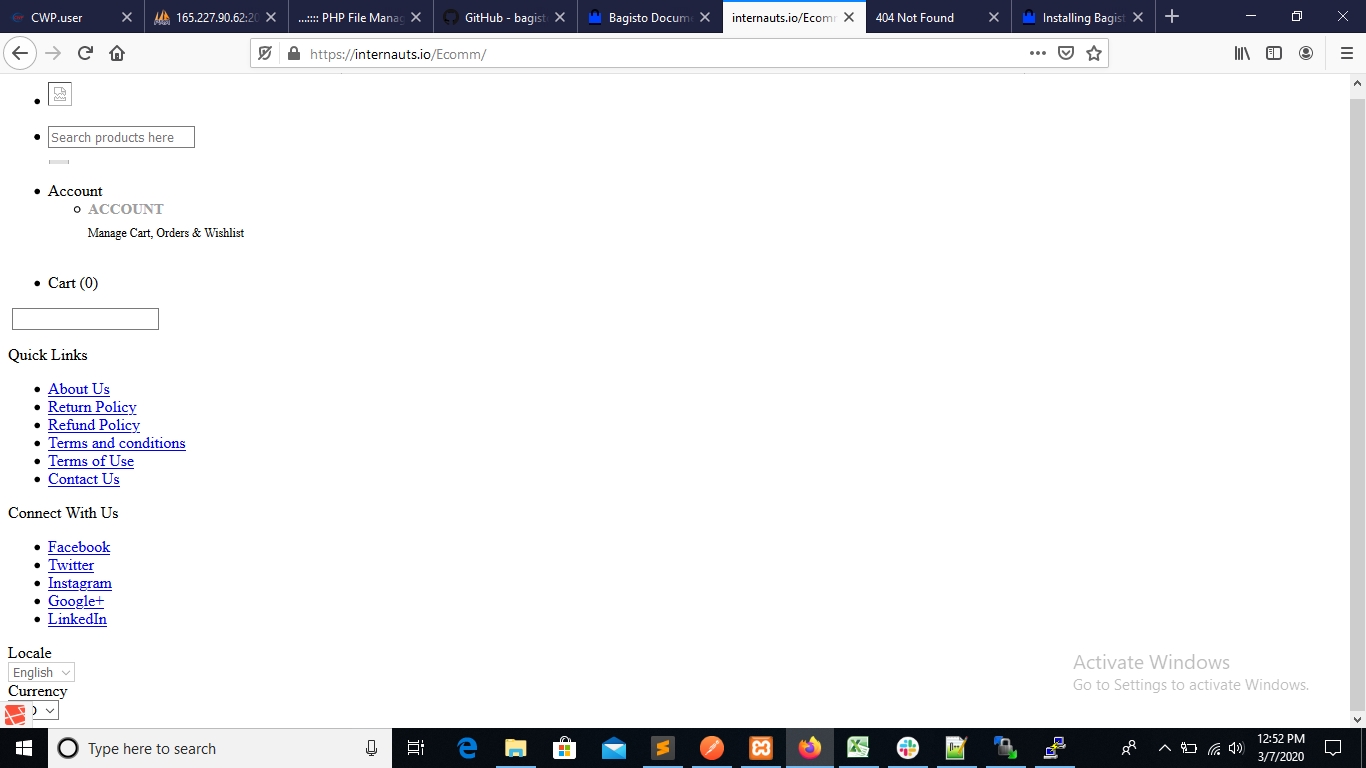Screen dimensions: 1366x768
Task: Open Slack from taskbar
Action: (908, 748)
